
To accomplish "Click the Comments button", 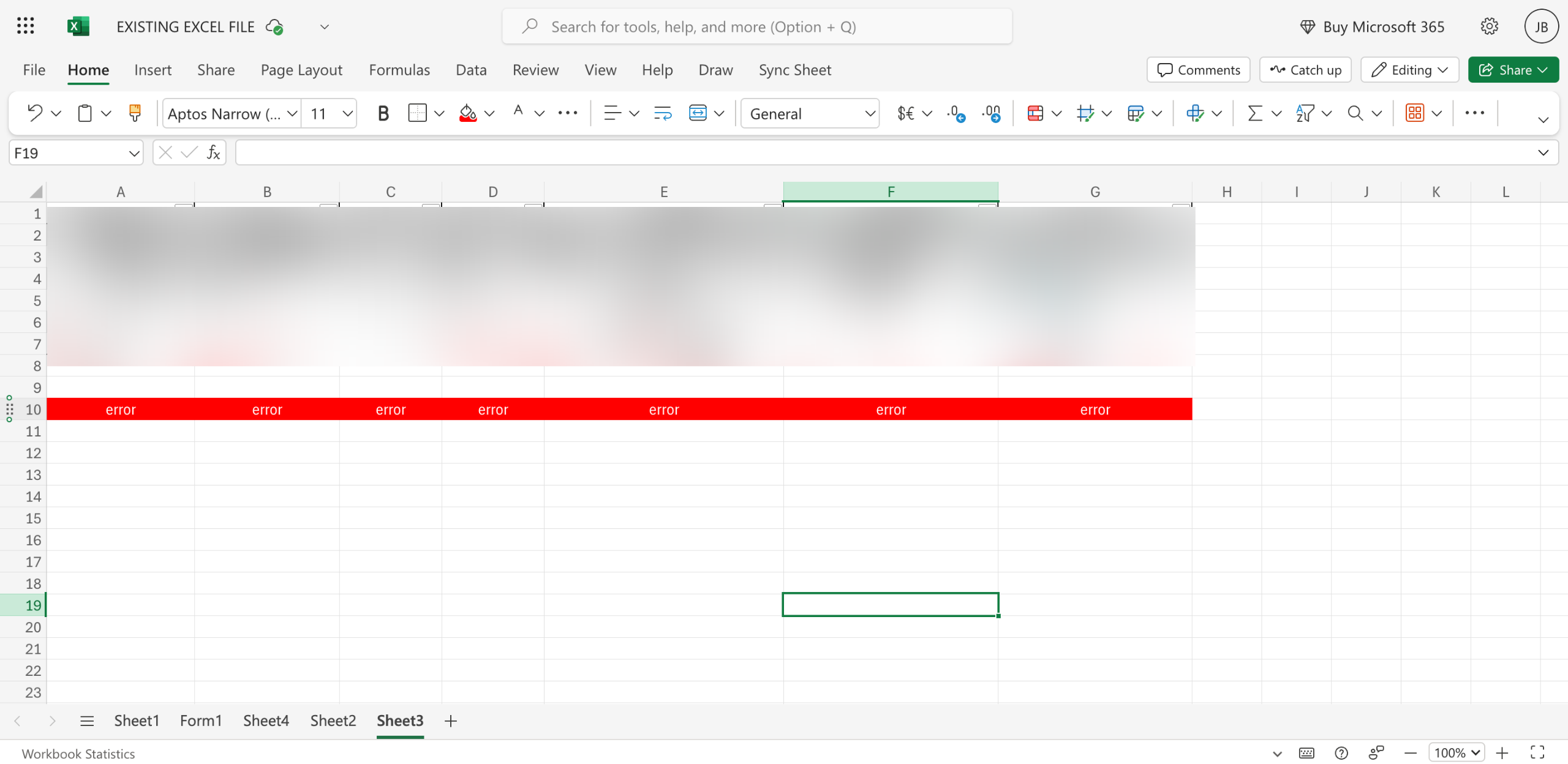I will 1198,70.
